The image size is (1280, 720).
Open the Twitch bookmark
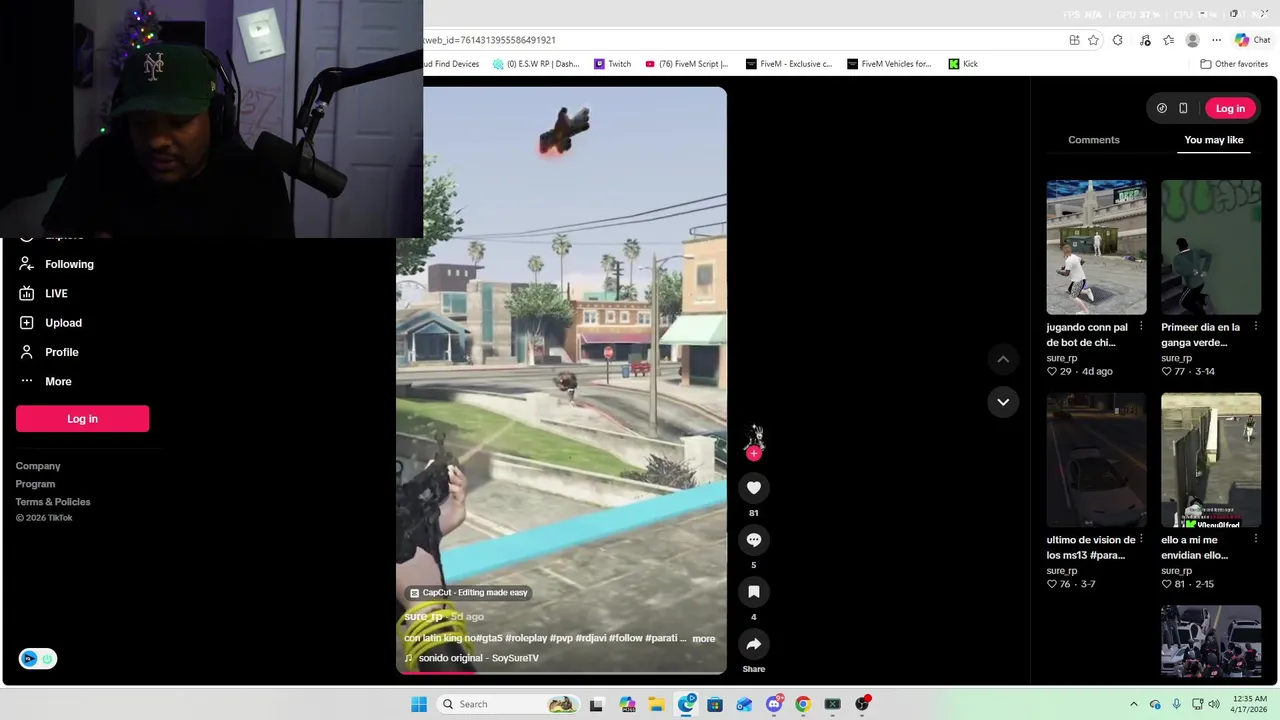[x=613, y=64]
